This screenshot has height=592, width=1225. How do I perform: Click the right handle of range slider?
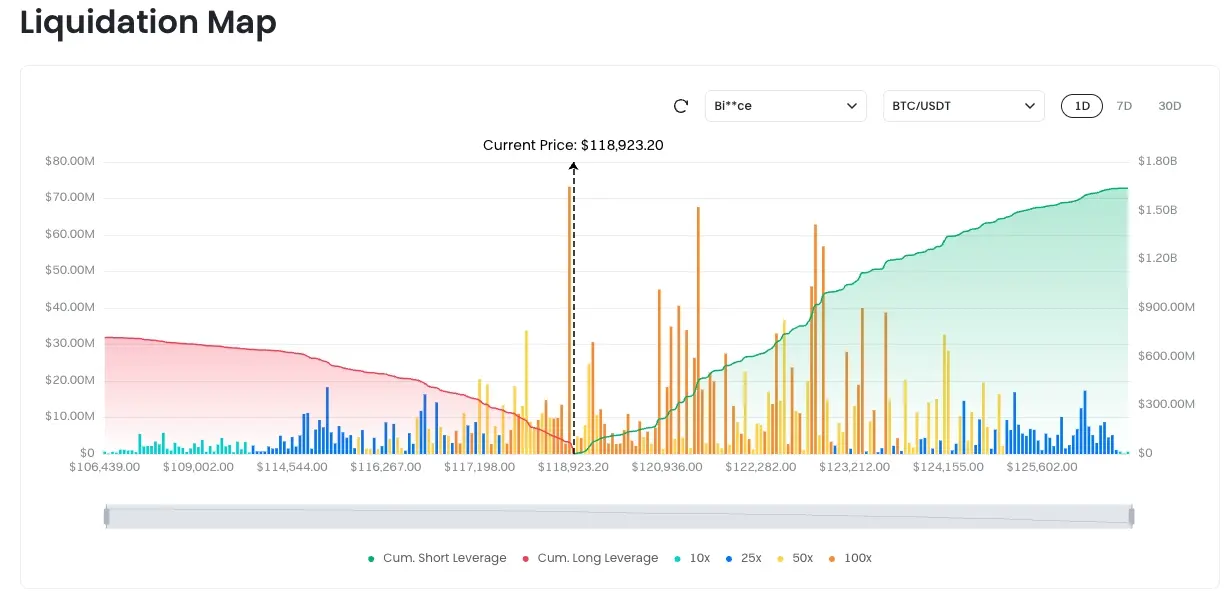tap(1132, 516)
